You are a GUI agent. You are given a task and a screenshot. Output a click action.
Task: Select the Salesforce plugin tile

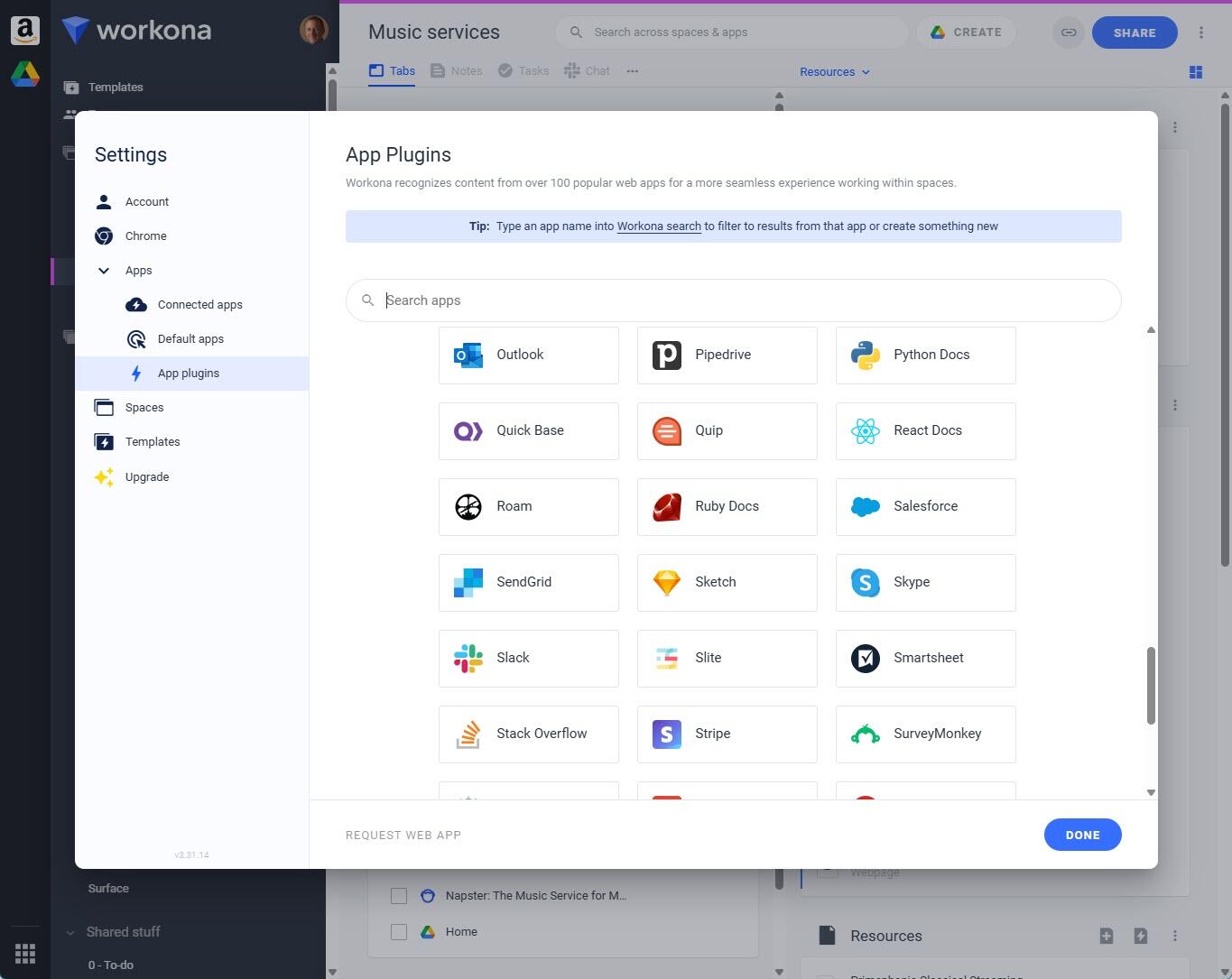925,506
